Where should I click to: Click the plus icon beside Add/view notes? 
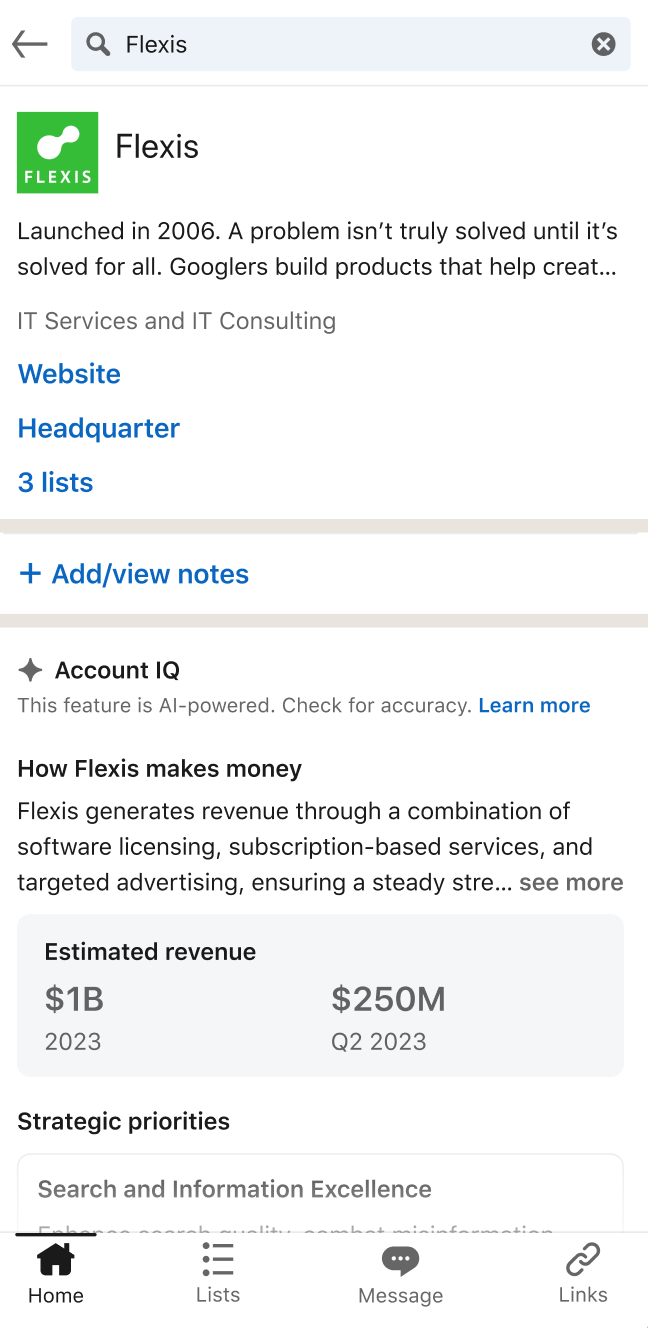click(31, 573)
